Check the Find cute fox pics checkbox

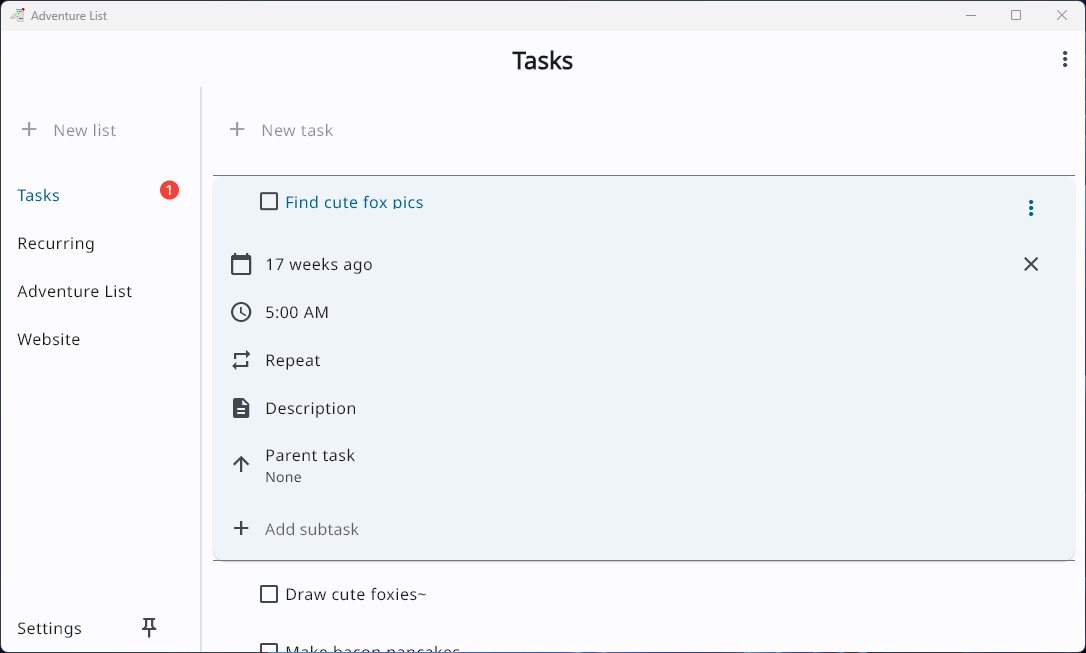tap(269, 202)
